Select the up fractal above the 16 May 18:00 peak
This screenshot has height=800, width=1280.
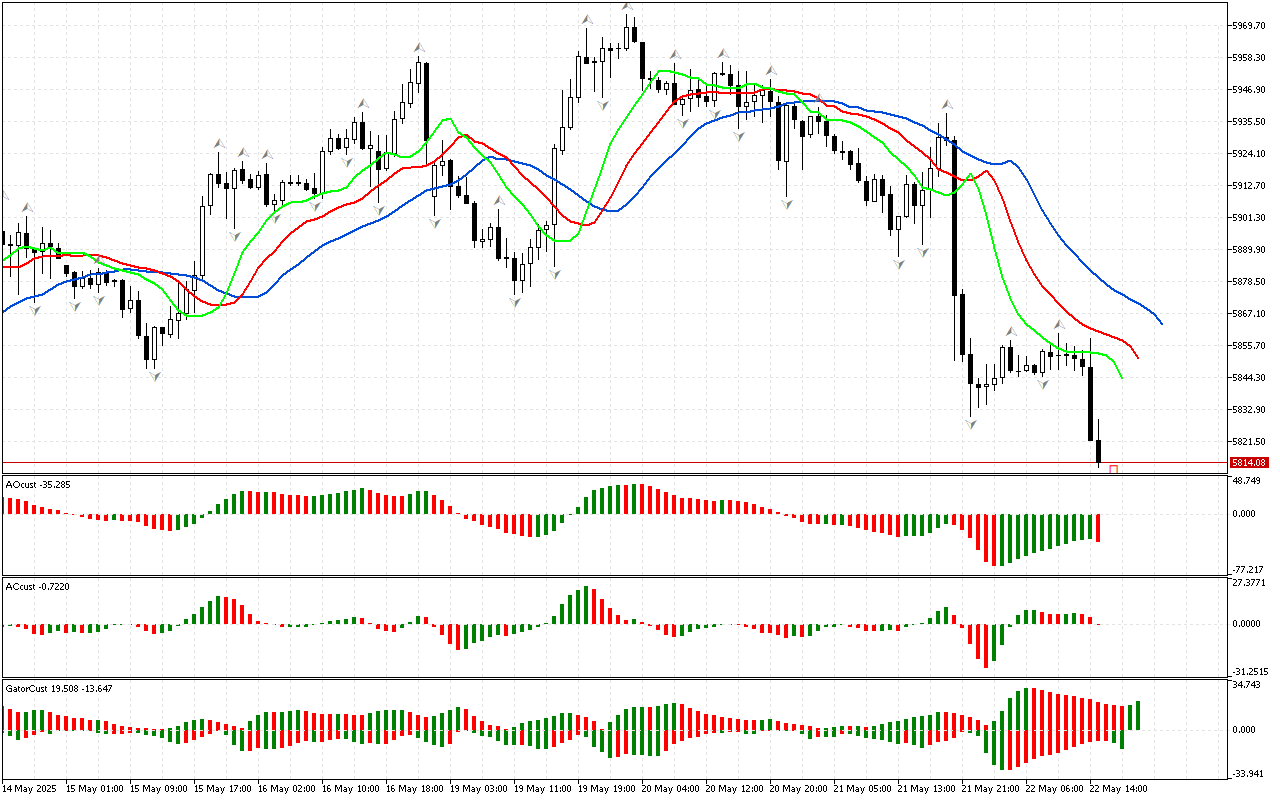420,46
